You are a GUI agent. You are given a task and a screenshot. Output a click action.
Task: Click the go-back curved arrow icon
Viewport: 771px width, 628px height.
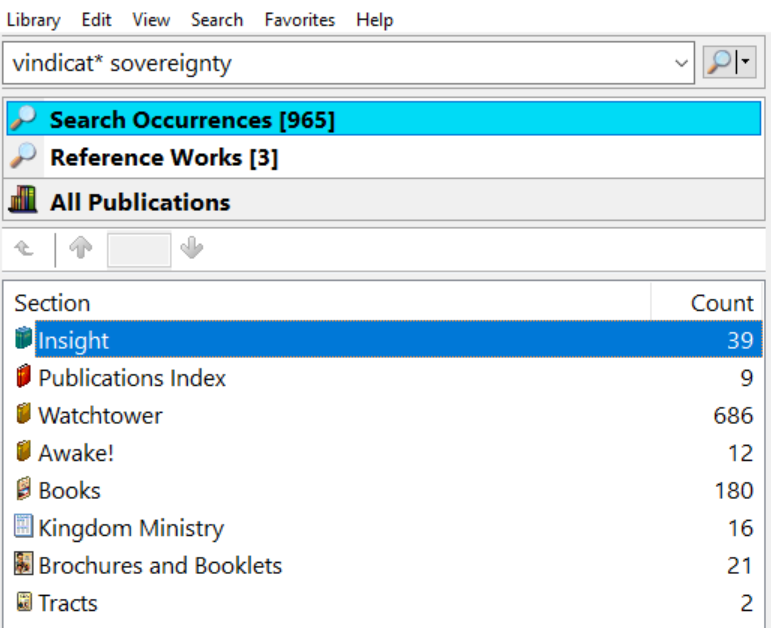pyautogui.click(x=24, y=249)
